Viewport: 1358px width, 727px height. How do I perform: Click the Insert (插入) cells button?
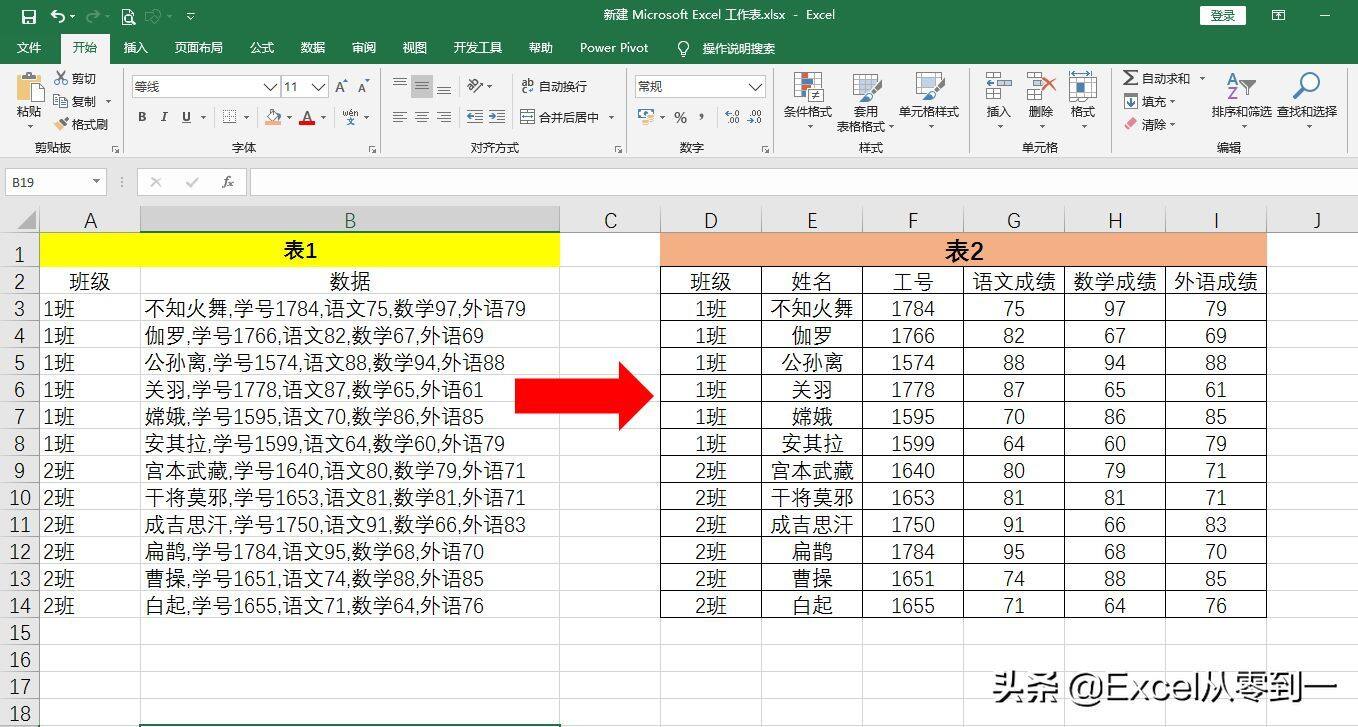point(998,102)
